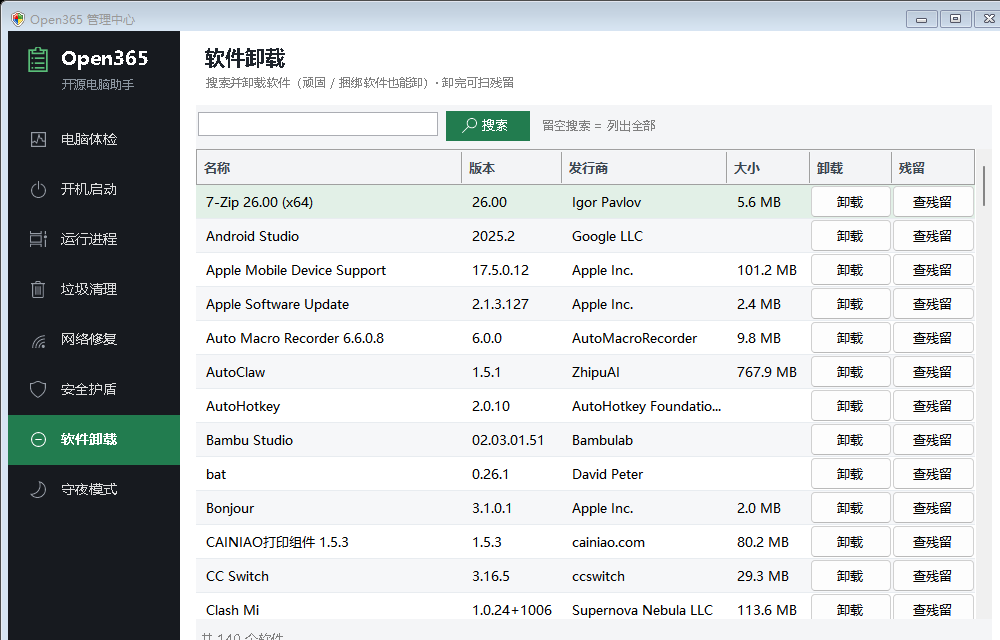Click 查残留 for Apple Software Update
This screenshot has width=1000, height=640.
coord(933,304)
